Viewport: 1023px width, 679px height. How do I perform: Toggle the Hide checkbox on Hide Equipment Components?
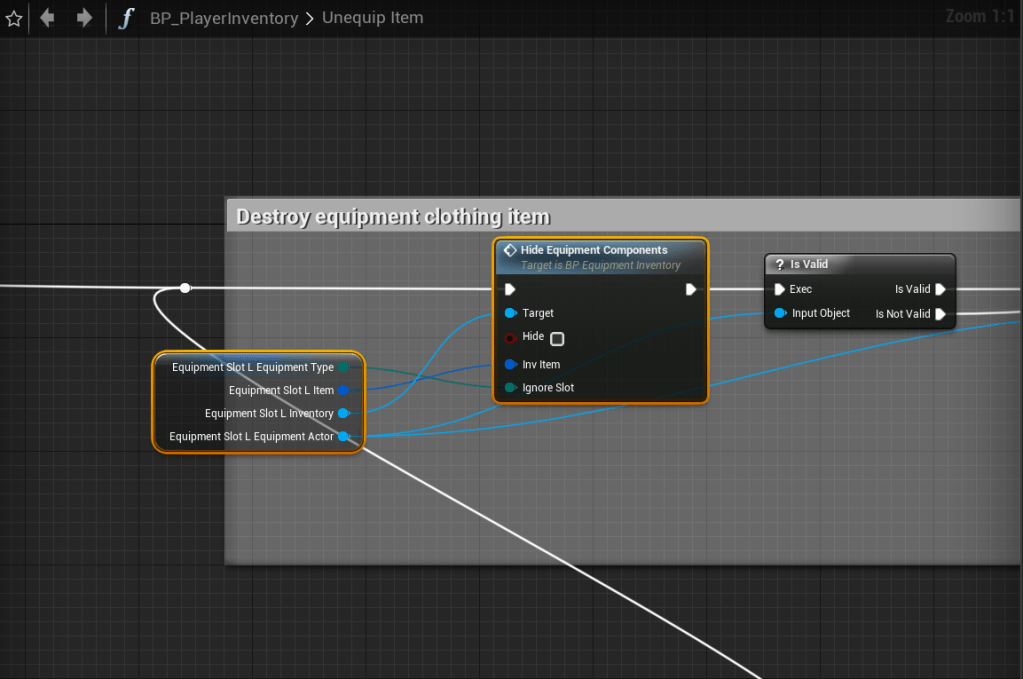[557, 338]
